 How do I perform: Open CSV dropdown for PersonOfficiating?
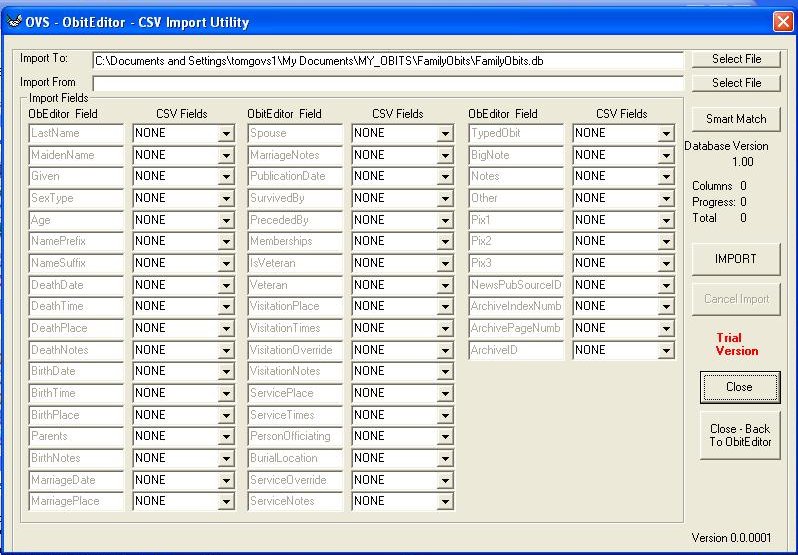(445, 436)
